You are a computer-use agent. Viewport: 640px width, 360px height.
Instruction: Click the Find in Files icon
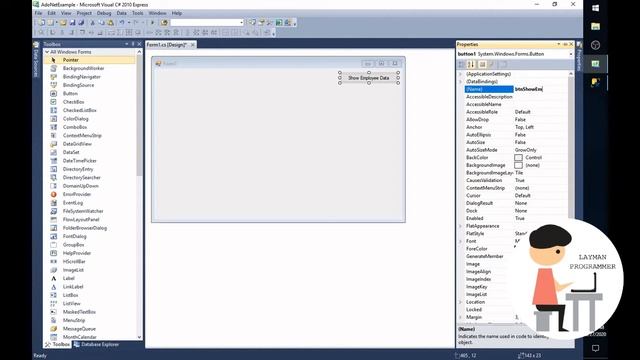tap(164, 22)
